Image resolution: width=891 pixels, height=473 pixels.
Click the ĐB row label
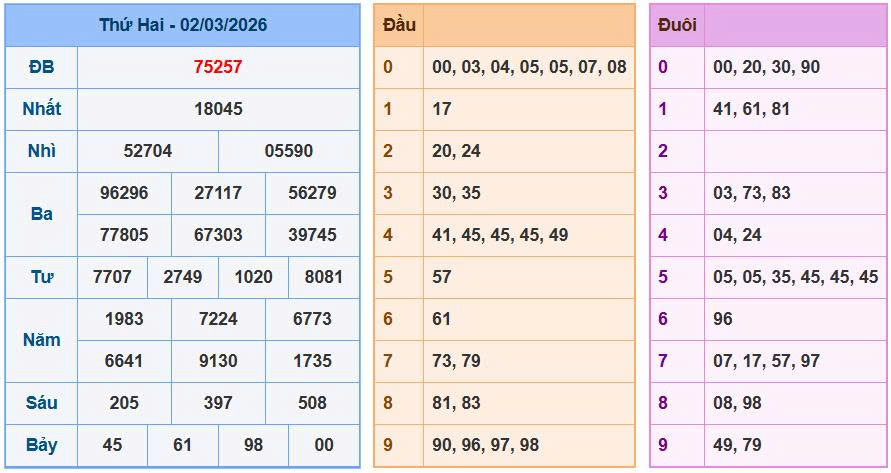pyautogui.click(x=41, y=67)
